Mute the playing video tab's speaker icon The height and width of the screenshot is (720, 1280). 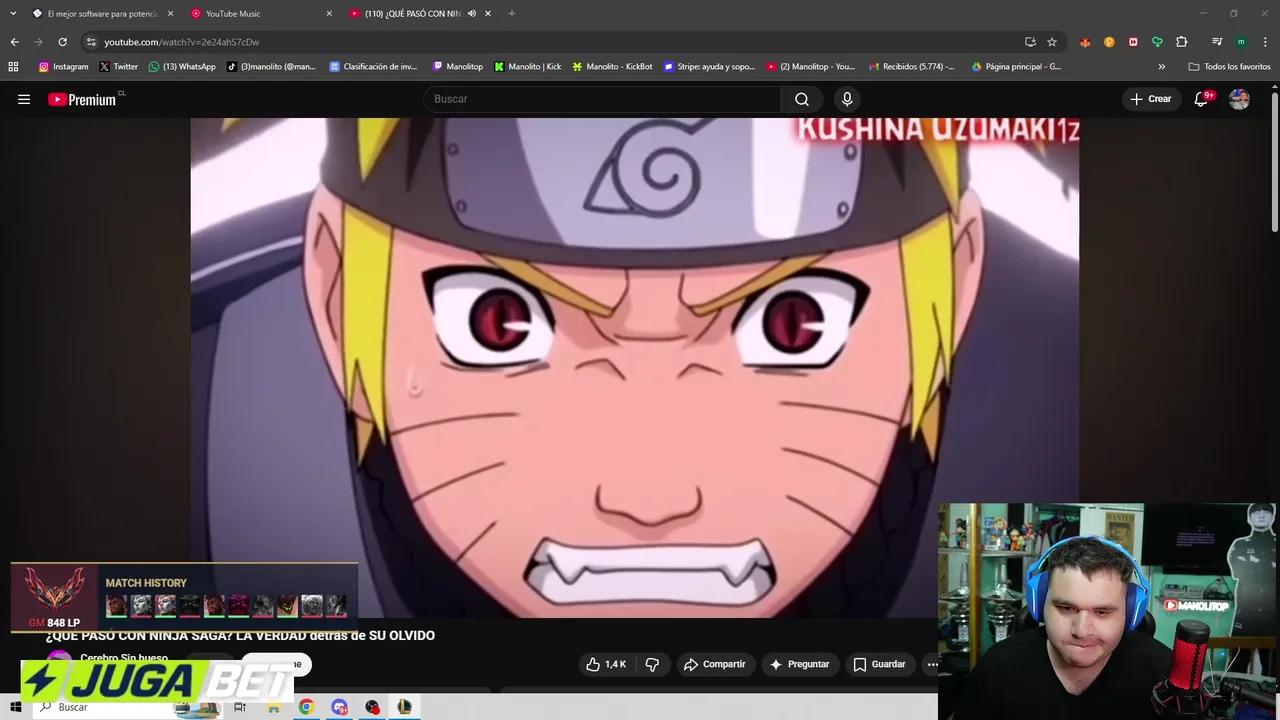(471, 13)
